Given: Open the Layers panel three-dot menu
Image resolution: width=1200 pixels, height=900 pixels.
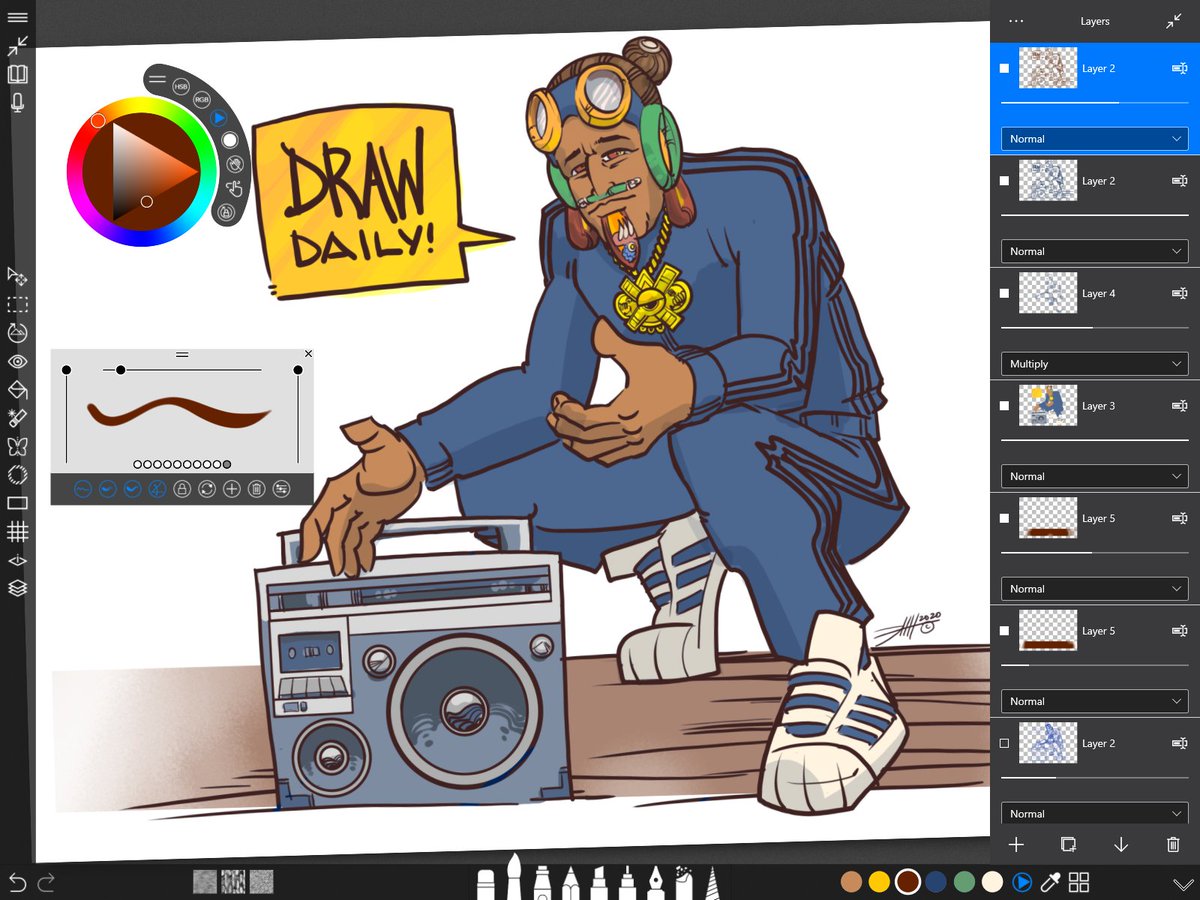Looking at the screenshot, I should [x=1016, y=21].
